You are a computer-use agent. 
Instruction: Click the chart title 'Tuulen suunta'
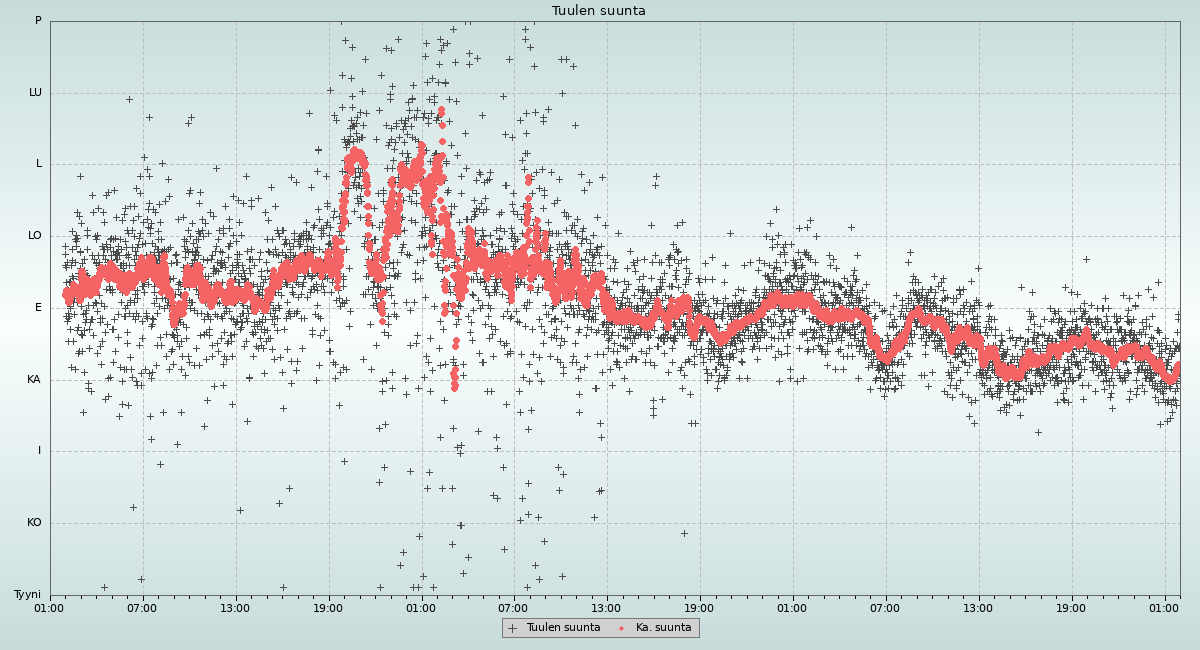pyautogui.click(x=599, y=11)
